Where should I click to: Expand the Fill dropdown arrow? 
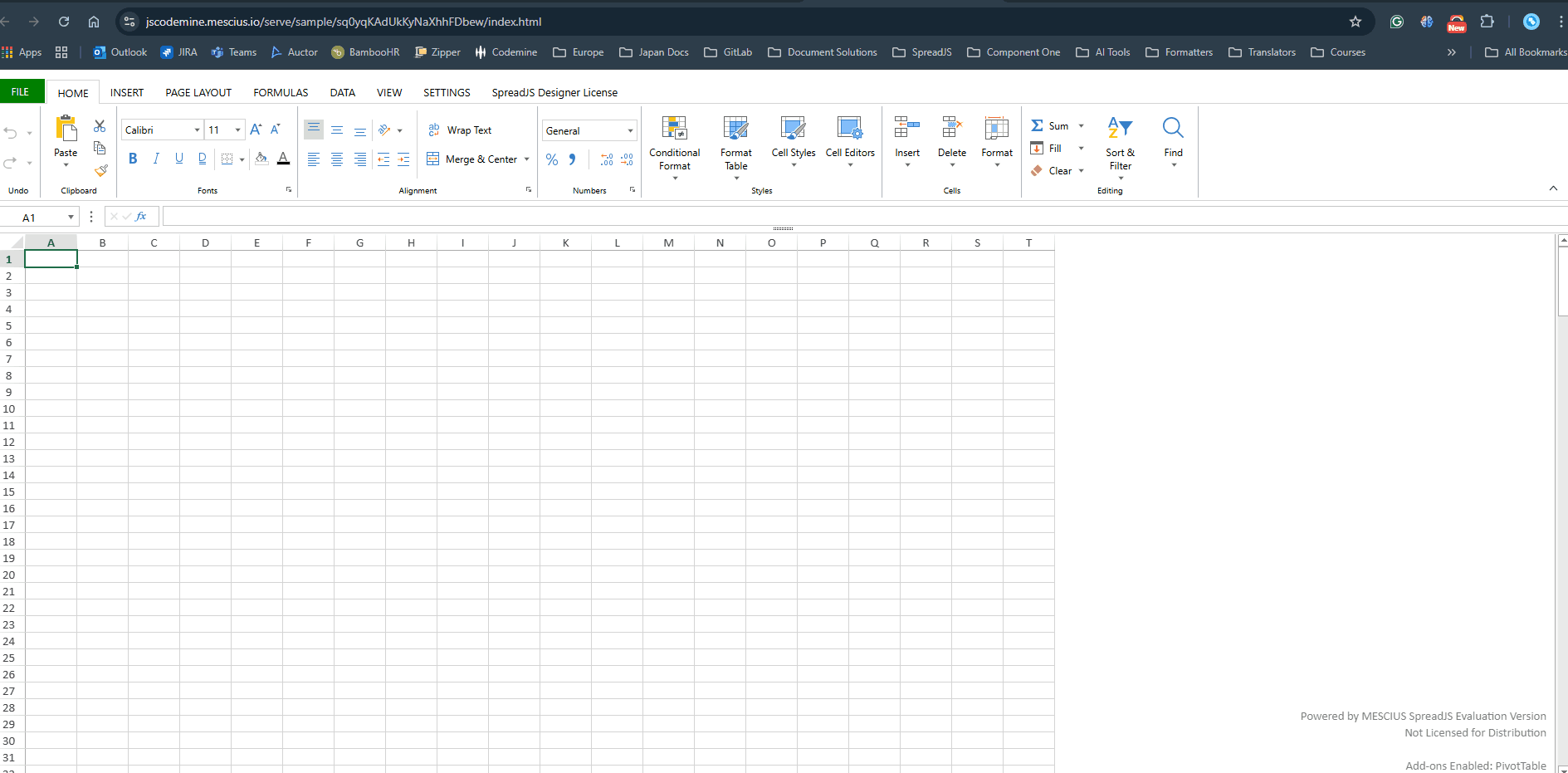click(x=1081, y=149)
